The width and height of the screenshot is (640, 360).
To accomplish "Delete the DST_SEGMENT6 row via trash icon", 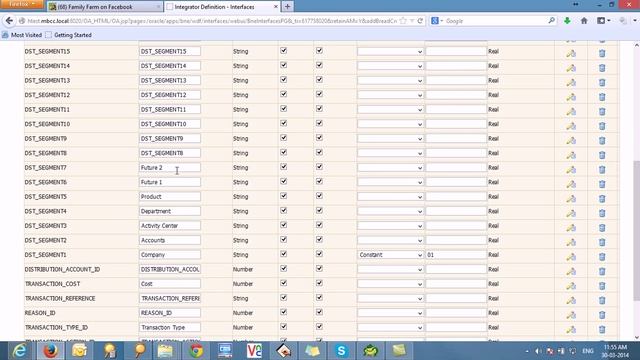I will 602,184.
